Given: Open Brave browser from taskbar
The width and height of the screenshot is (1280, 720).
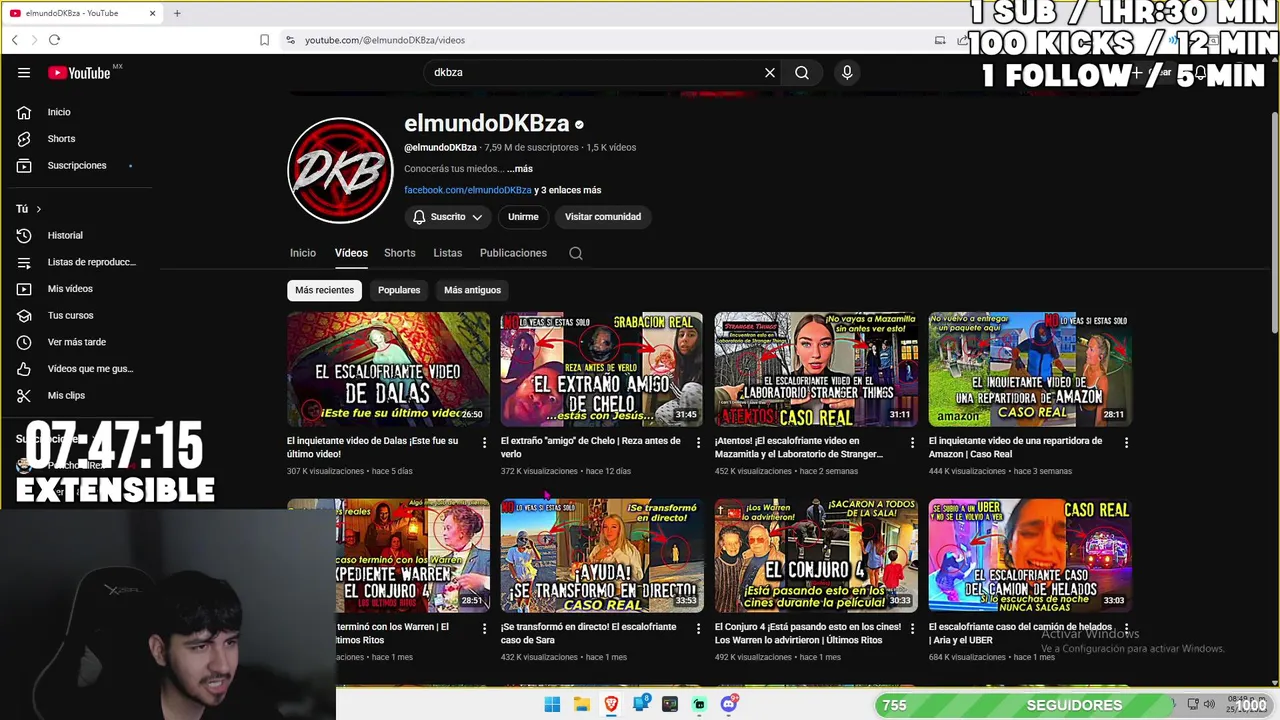Looking at the screenshot, I should click(x=611, y=704).
